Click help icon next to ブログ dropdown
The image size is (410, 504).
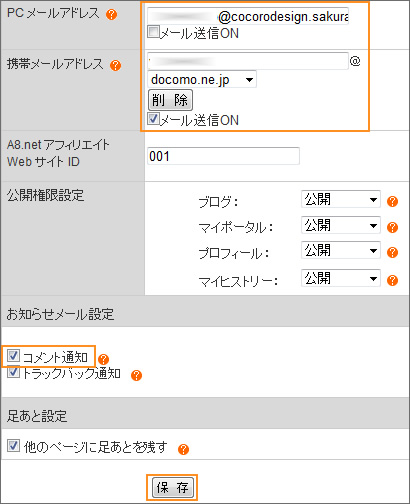click(392, 202)
